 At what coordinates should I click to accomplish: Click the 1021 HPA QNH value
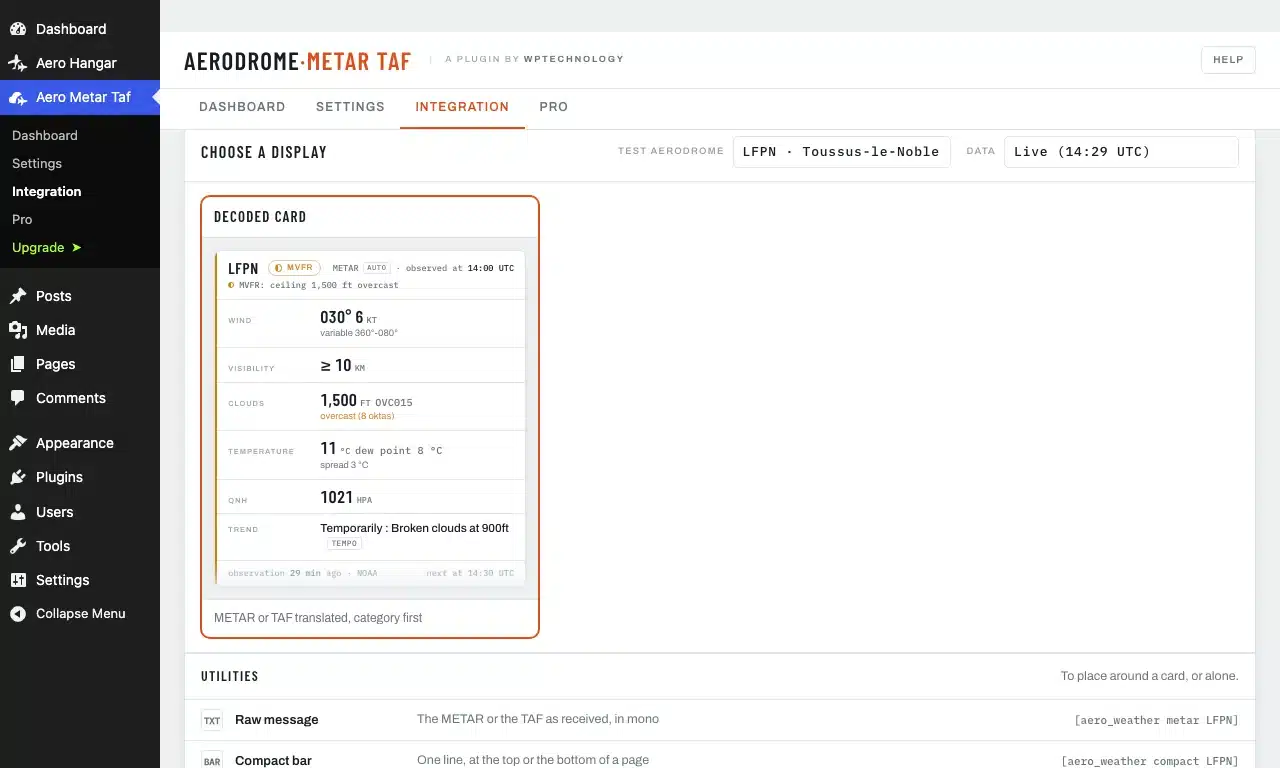(346, 498)
